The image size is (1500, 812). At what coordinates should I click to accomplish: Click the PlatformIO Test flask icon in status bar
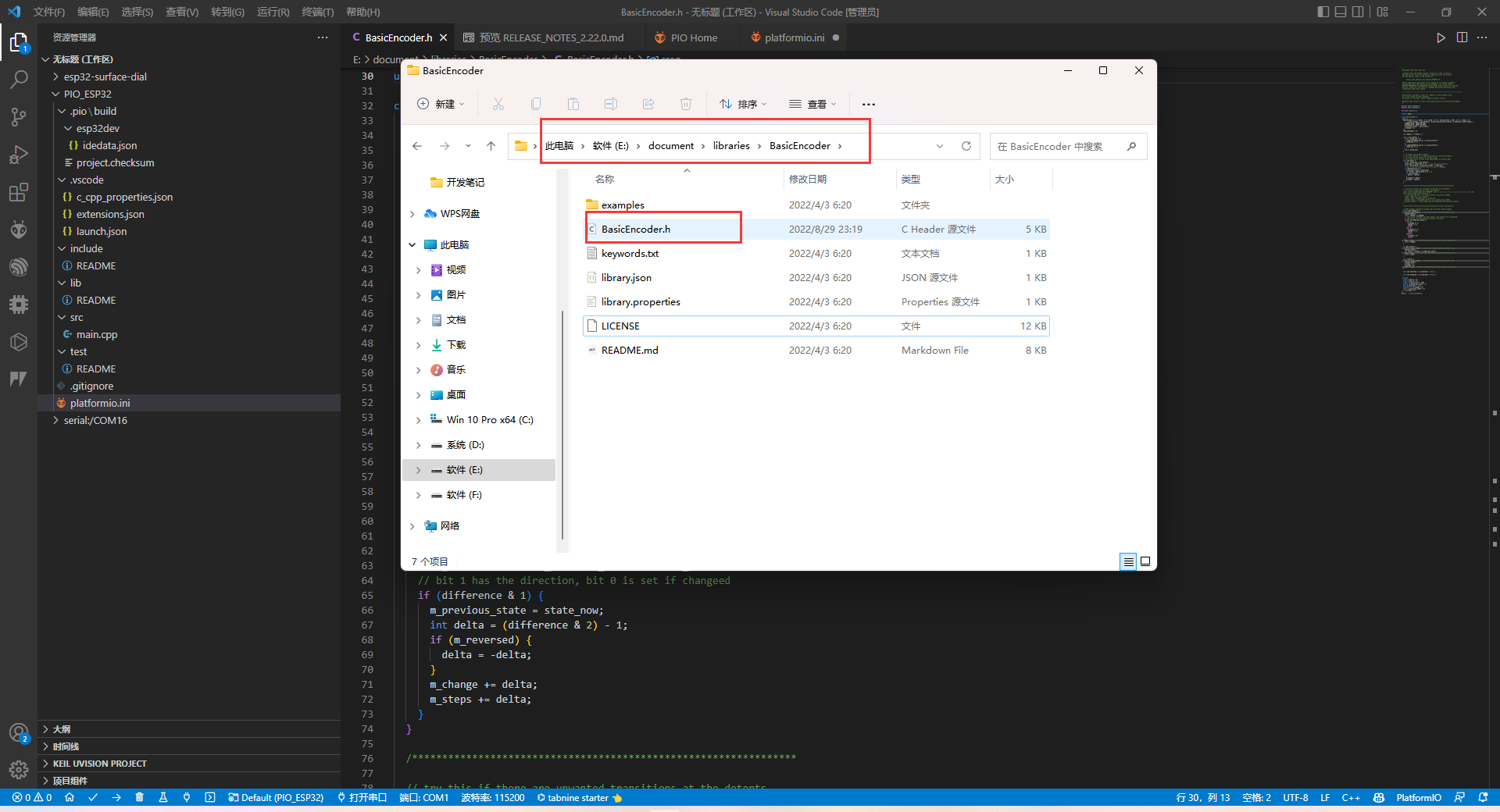click(163, 798)
